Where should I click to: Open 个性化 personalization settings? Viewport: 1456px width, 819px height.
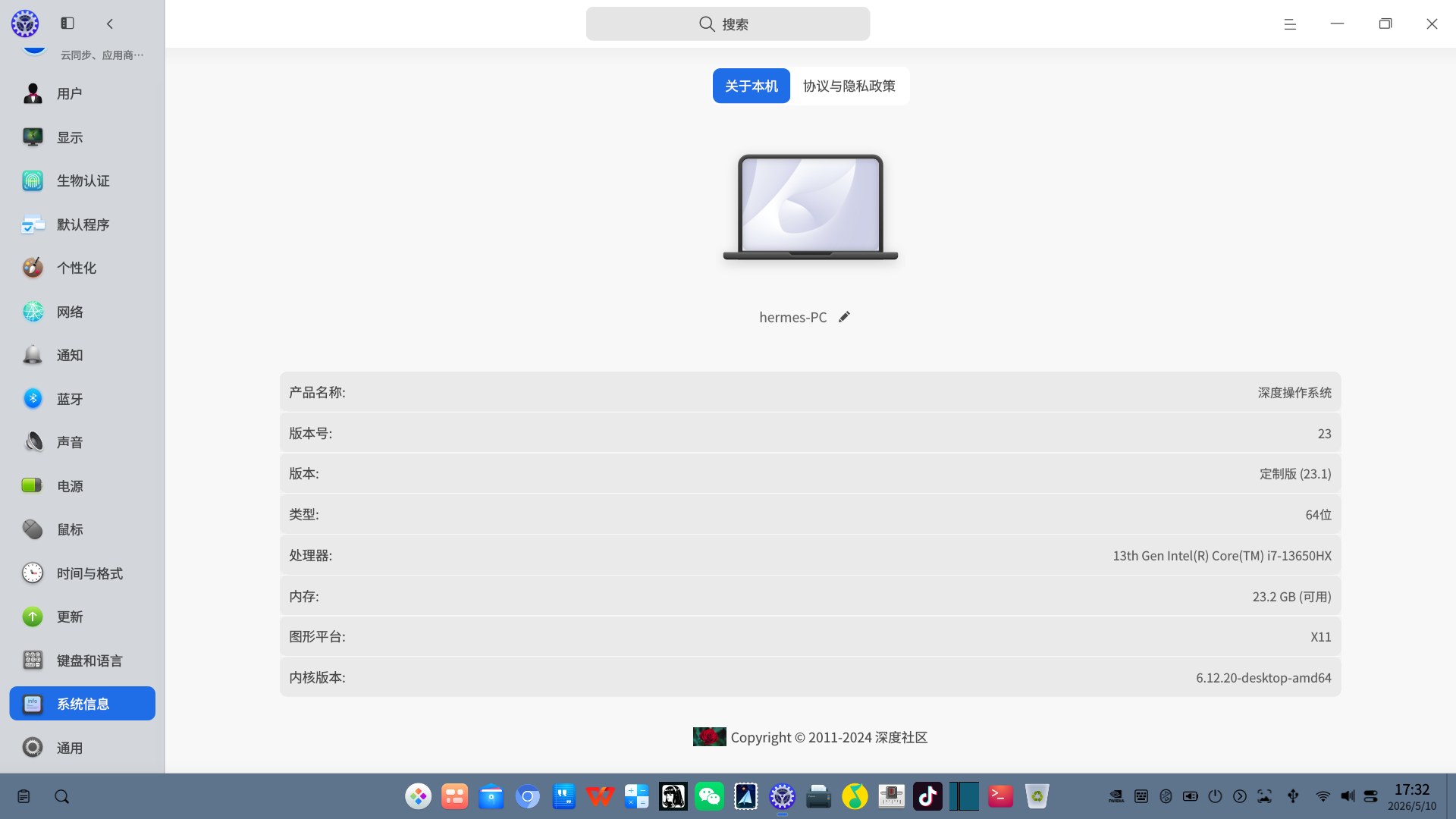click(x=82, y=268)
